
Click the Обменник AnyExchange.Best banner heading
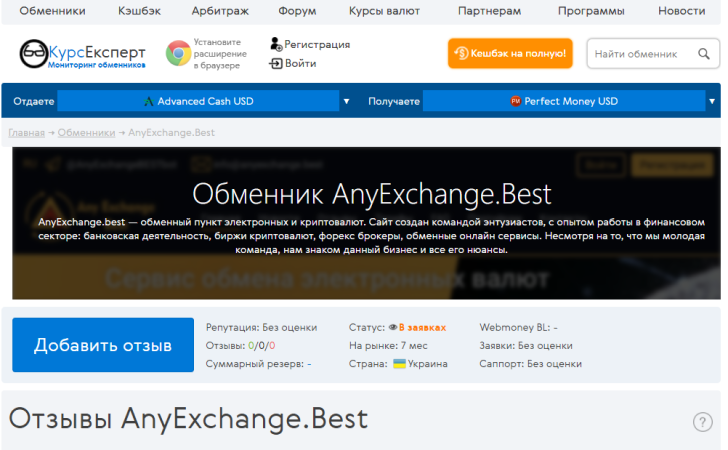point(371,194)
